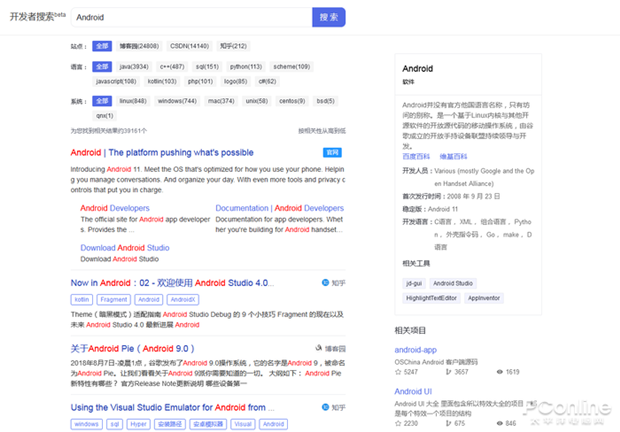Select the c++(487) language filter
The width and height of the screenshot is (620, 432).
point(172,67)
